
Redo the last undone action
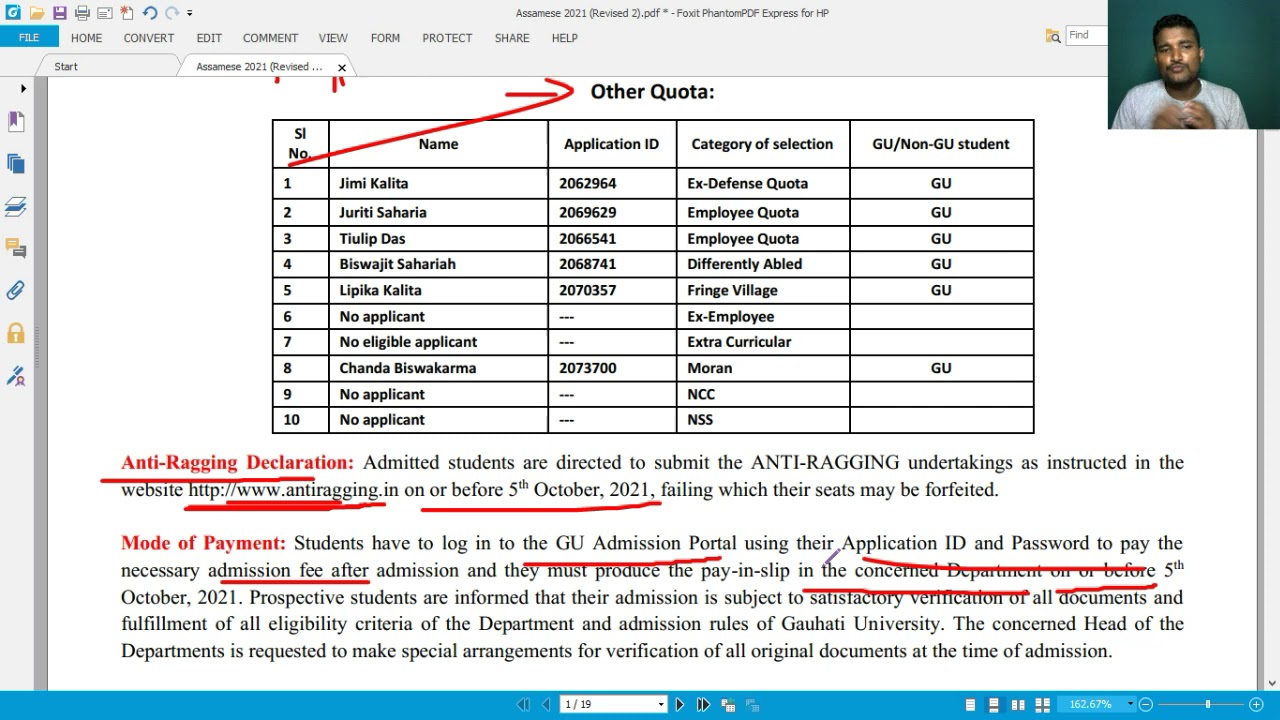[171, 13]
